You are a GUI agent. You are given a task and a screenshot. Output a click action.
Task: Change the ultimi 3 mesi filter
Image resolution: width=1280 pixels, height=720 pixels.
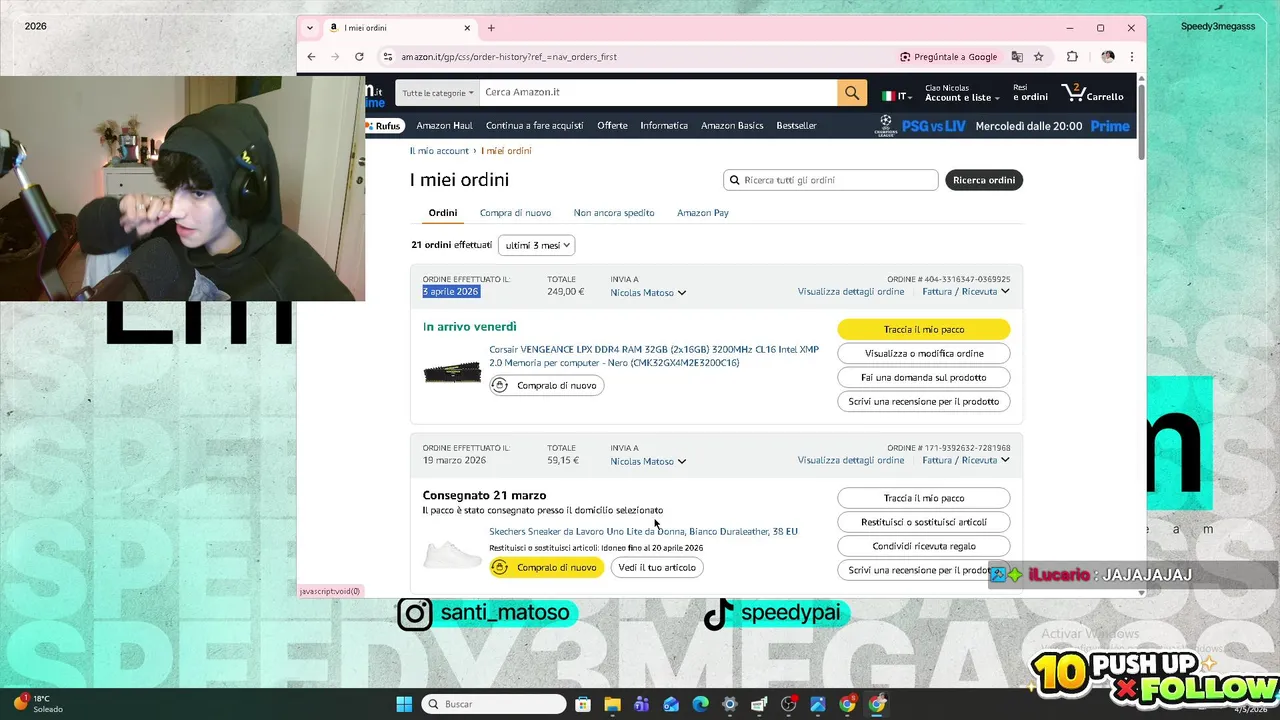pyautogui.click(x=537, y=245)
